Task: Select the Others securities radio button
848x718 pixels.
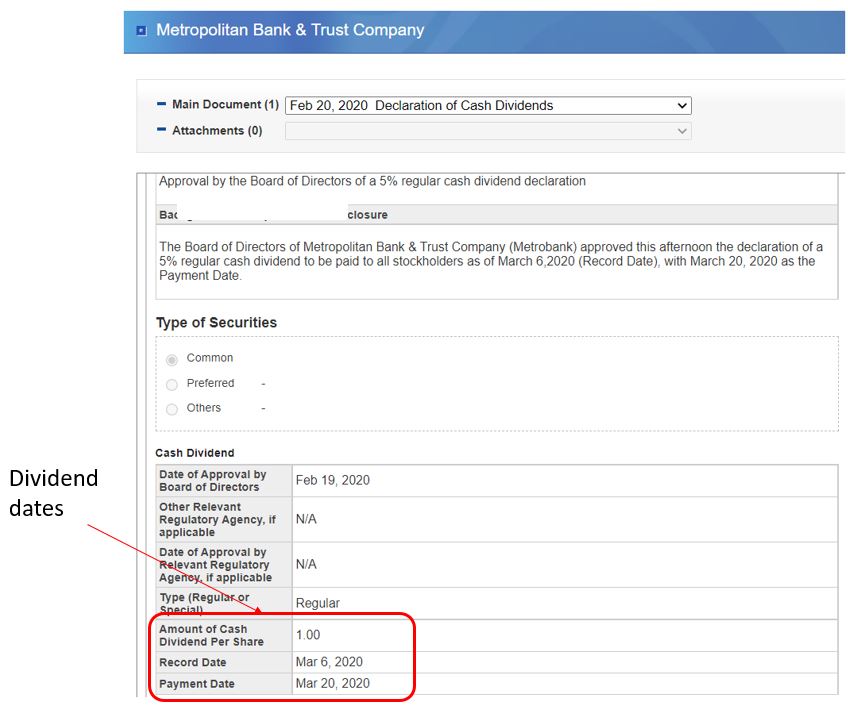Action: click(172, 409)
